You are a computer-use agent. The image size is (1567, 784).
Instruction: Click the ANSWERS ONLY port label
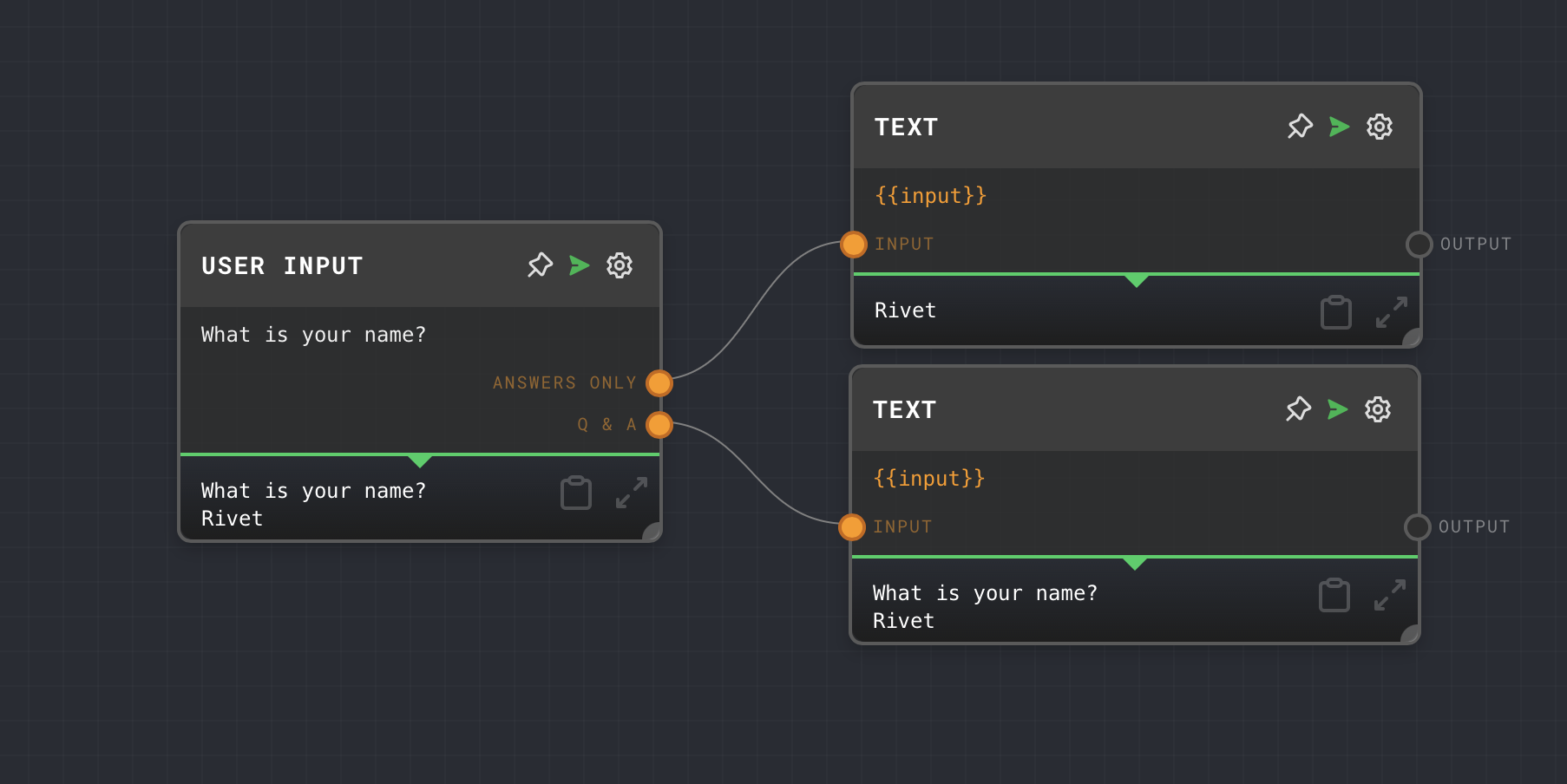coord(565,383)
